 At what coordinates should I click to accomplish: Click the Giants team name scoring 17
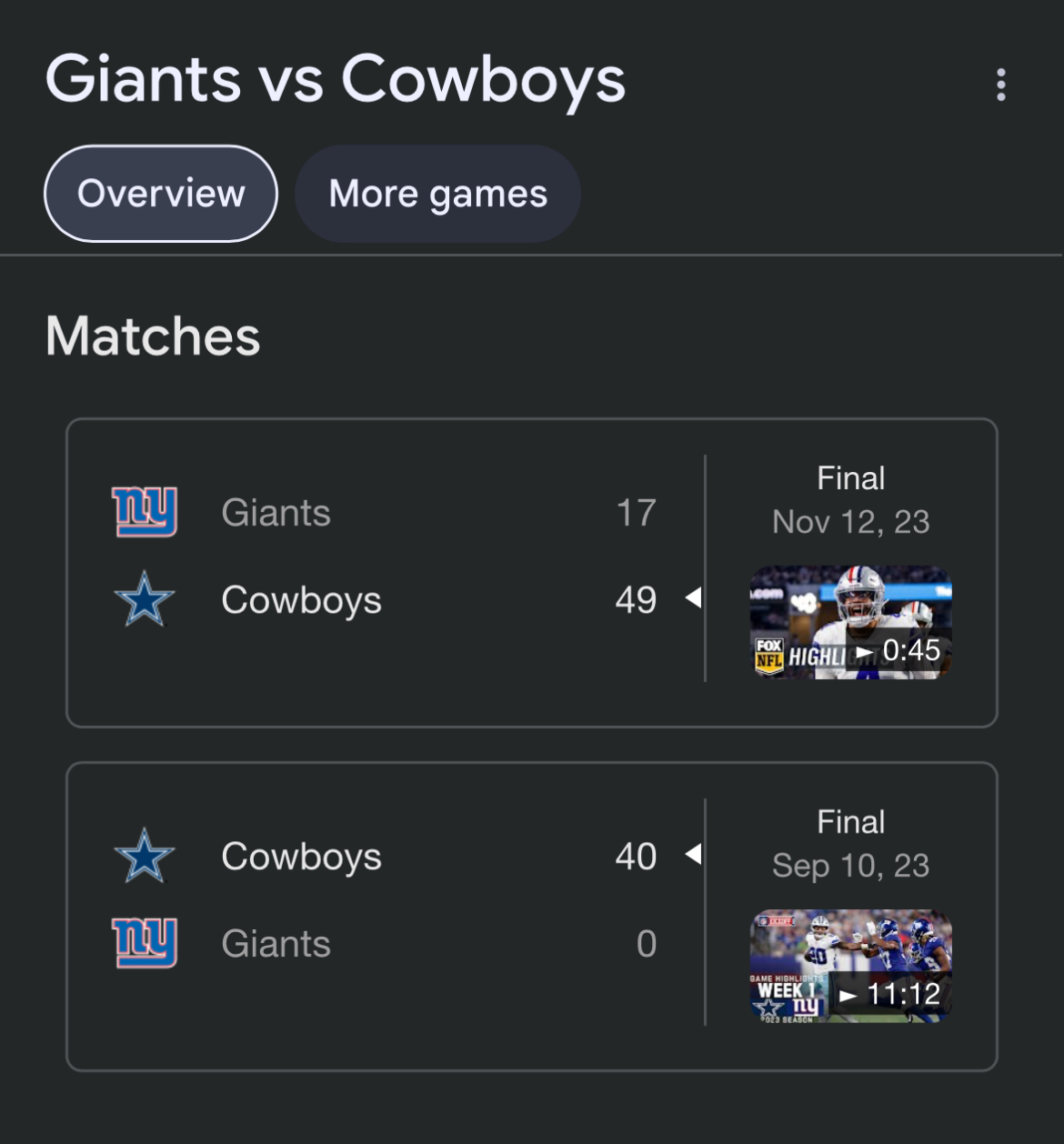(276, 513)
